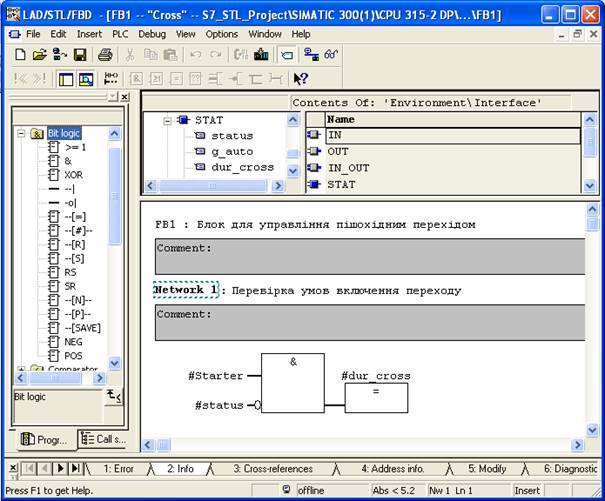
Task: Toggle monitor mode with the glasses icon
Action: (331, 55)
